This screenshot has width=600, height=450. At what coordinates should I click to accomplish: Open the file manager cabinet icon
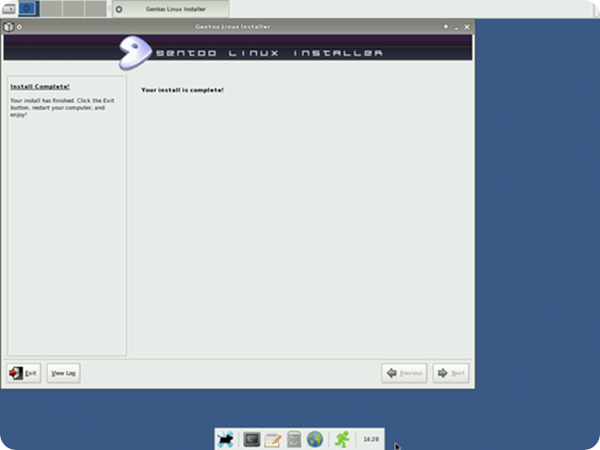click(294, 439)
